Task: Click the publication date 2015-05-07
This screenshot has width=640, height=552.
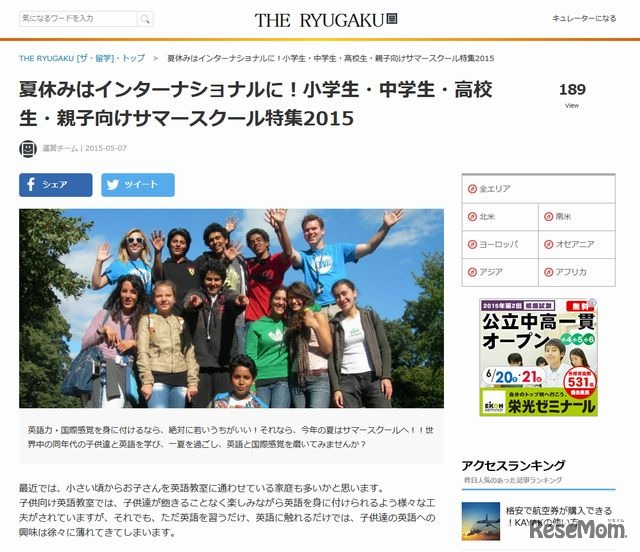Action: pyautogui.click(x=106, y=148)
